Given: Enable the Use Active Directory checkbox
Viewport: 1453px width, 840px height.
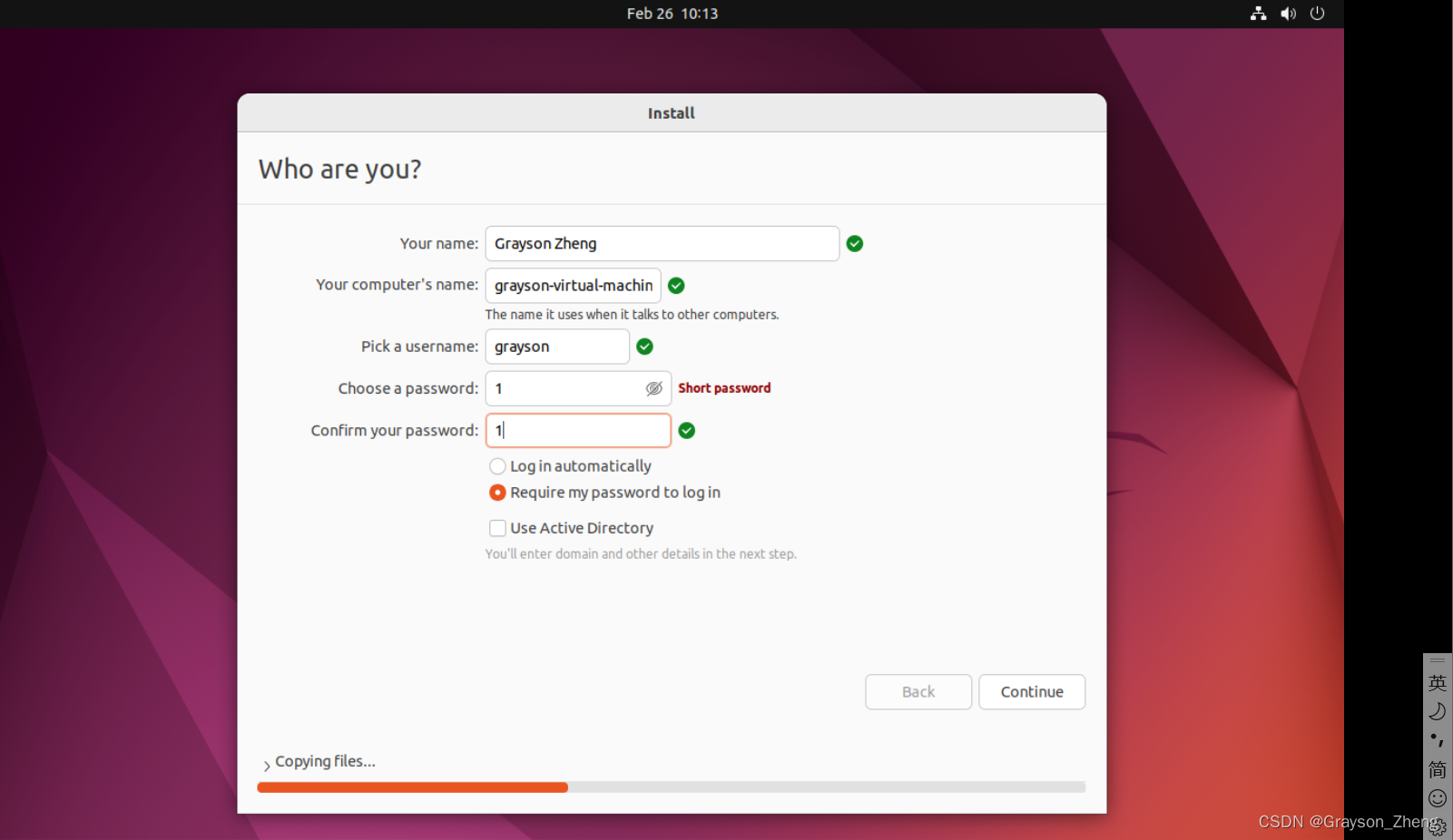Looking at the screenshot, I should [497, 528].
